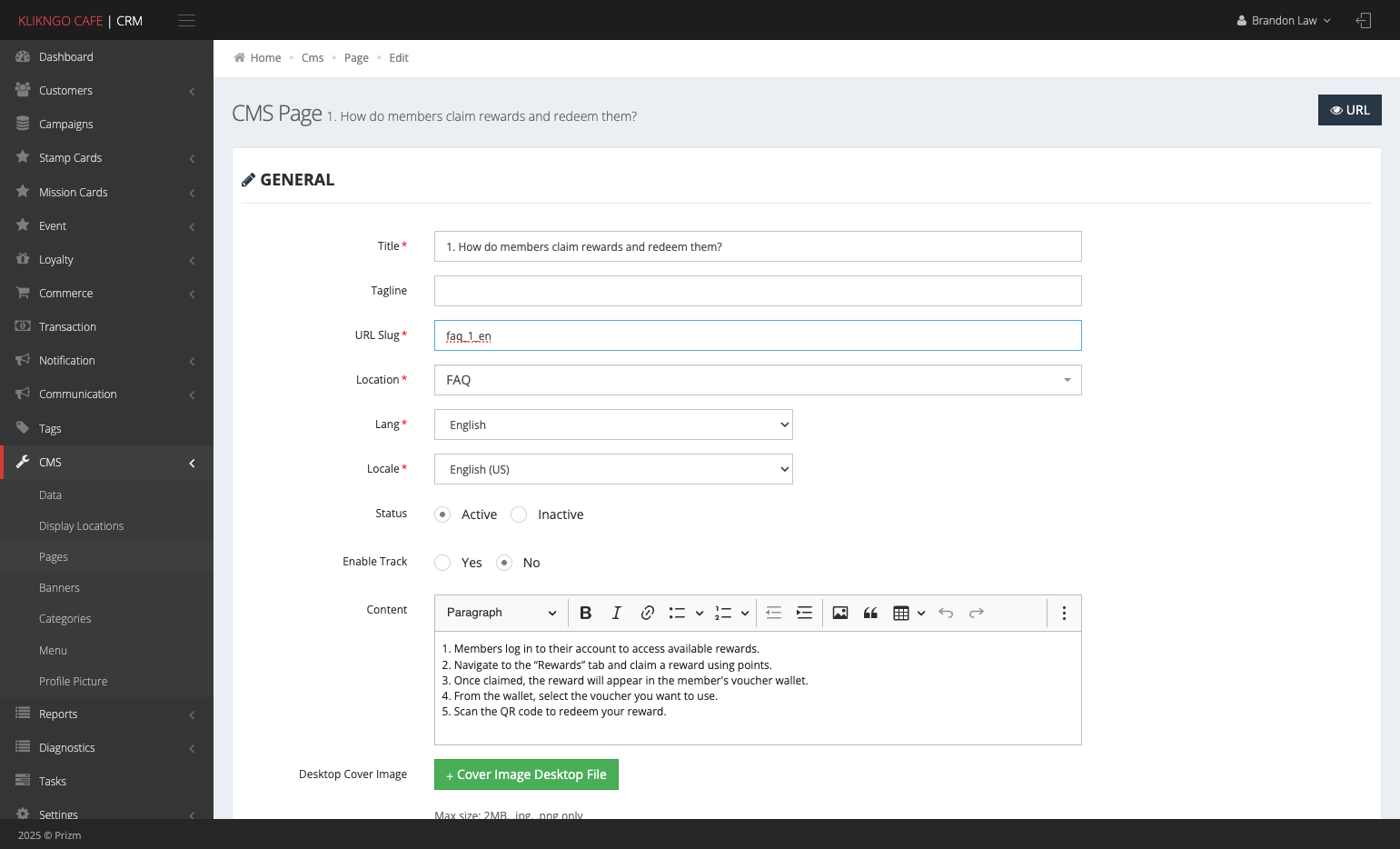The image size is (1400, 849).
Task: Insert image using editor toolbar
Action: point(840,613)
